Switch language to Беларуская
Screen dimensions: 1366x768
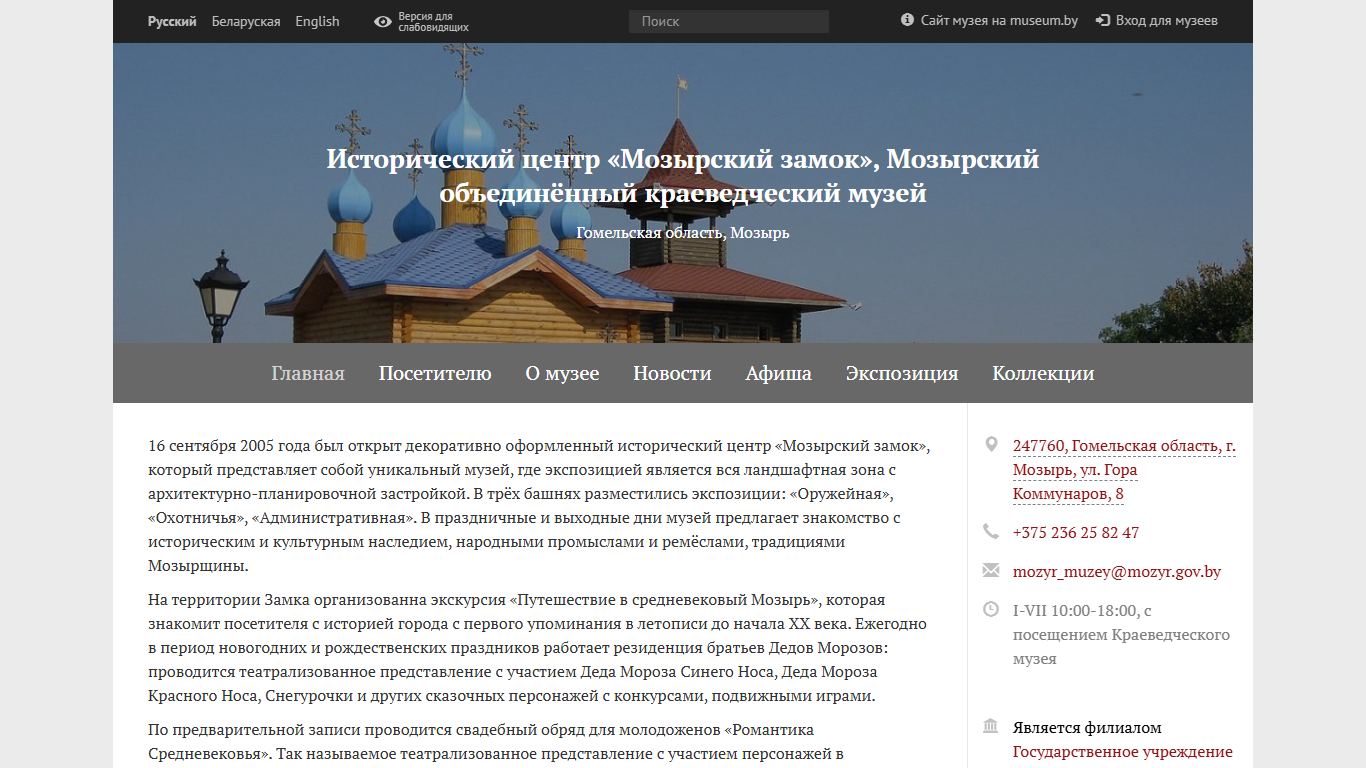[x=246, y=21]
